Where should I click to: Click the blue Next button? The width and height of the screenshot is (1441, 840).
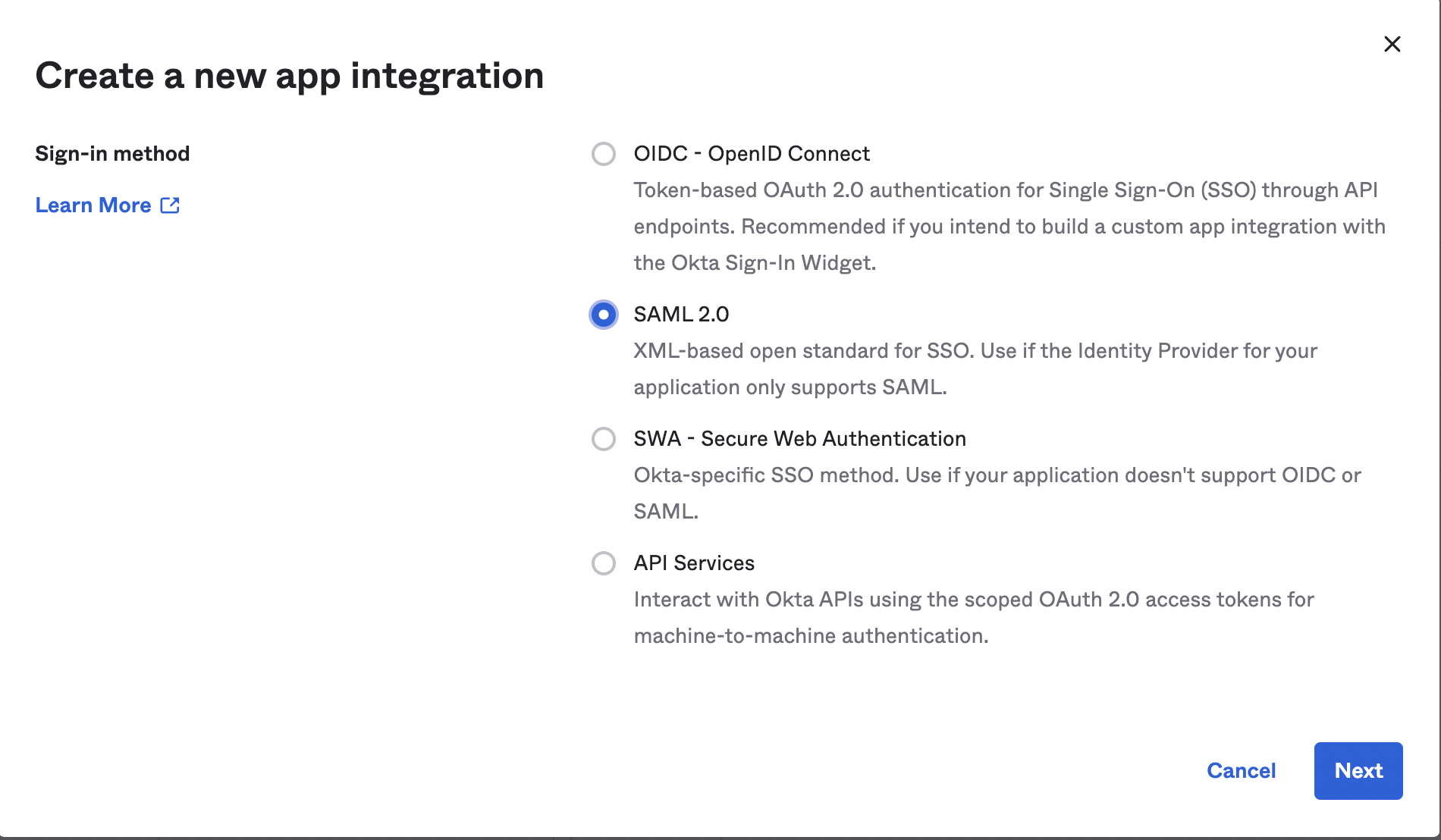(x=1358, y=770)
